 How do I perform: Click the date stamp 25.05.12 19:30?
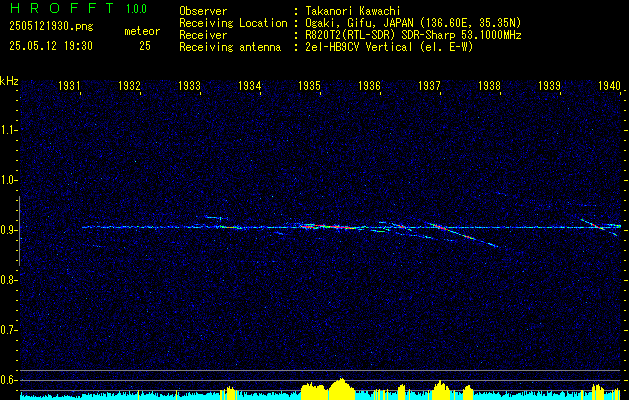pos(51,46)
